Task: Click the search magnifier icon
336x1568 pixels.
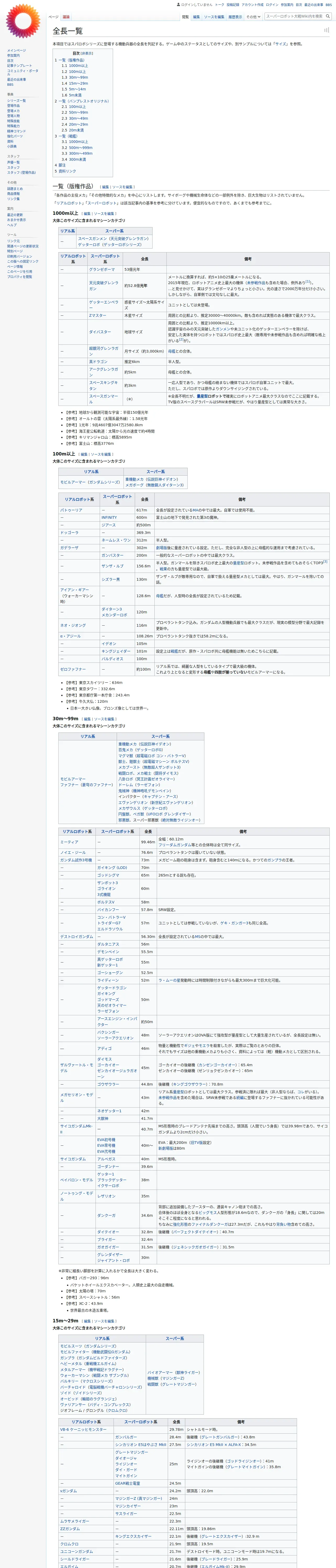Action: pyautogui.click(x=327, y=16)
